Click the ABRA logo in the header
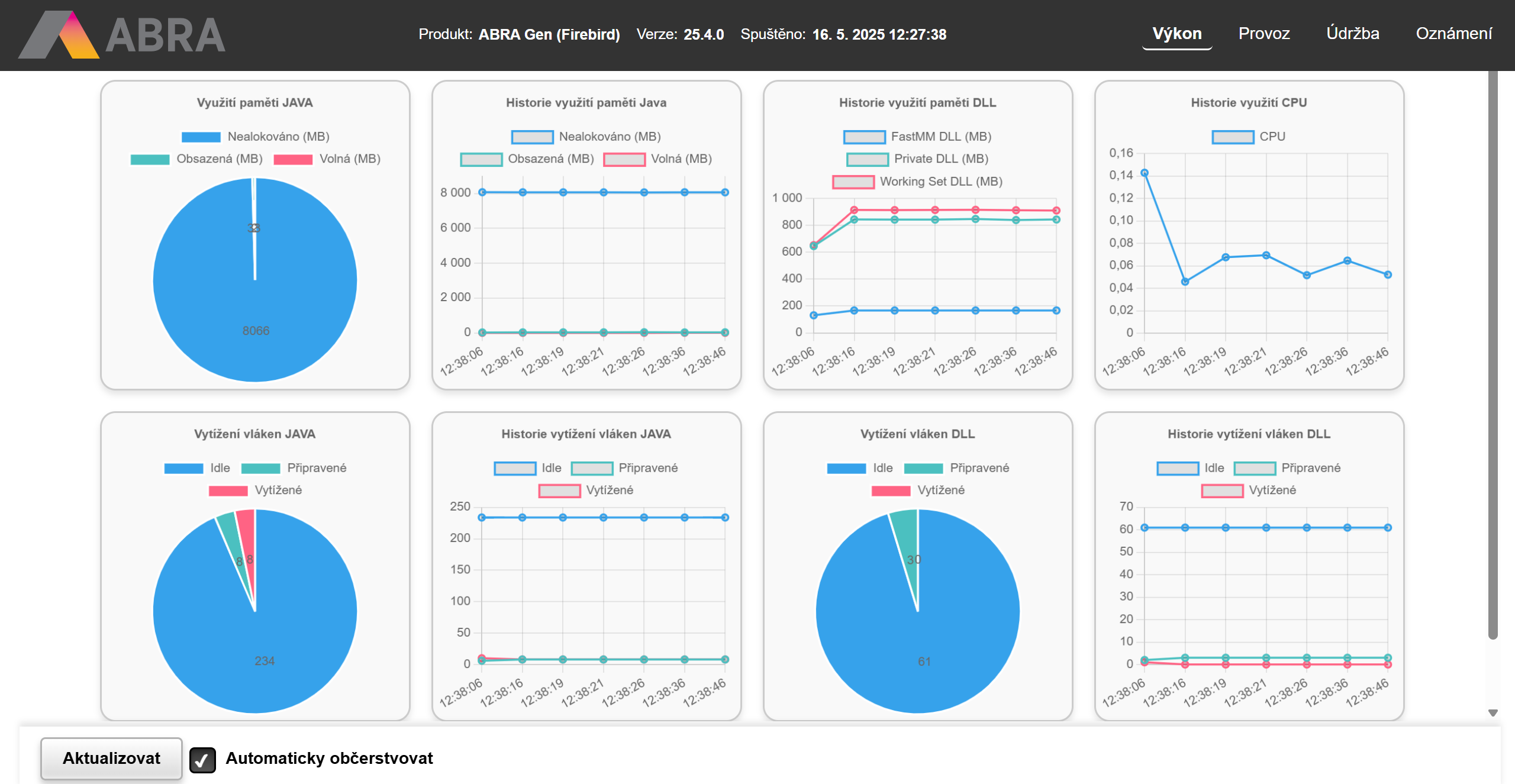1515x784 pixels. tap(121, 34)
